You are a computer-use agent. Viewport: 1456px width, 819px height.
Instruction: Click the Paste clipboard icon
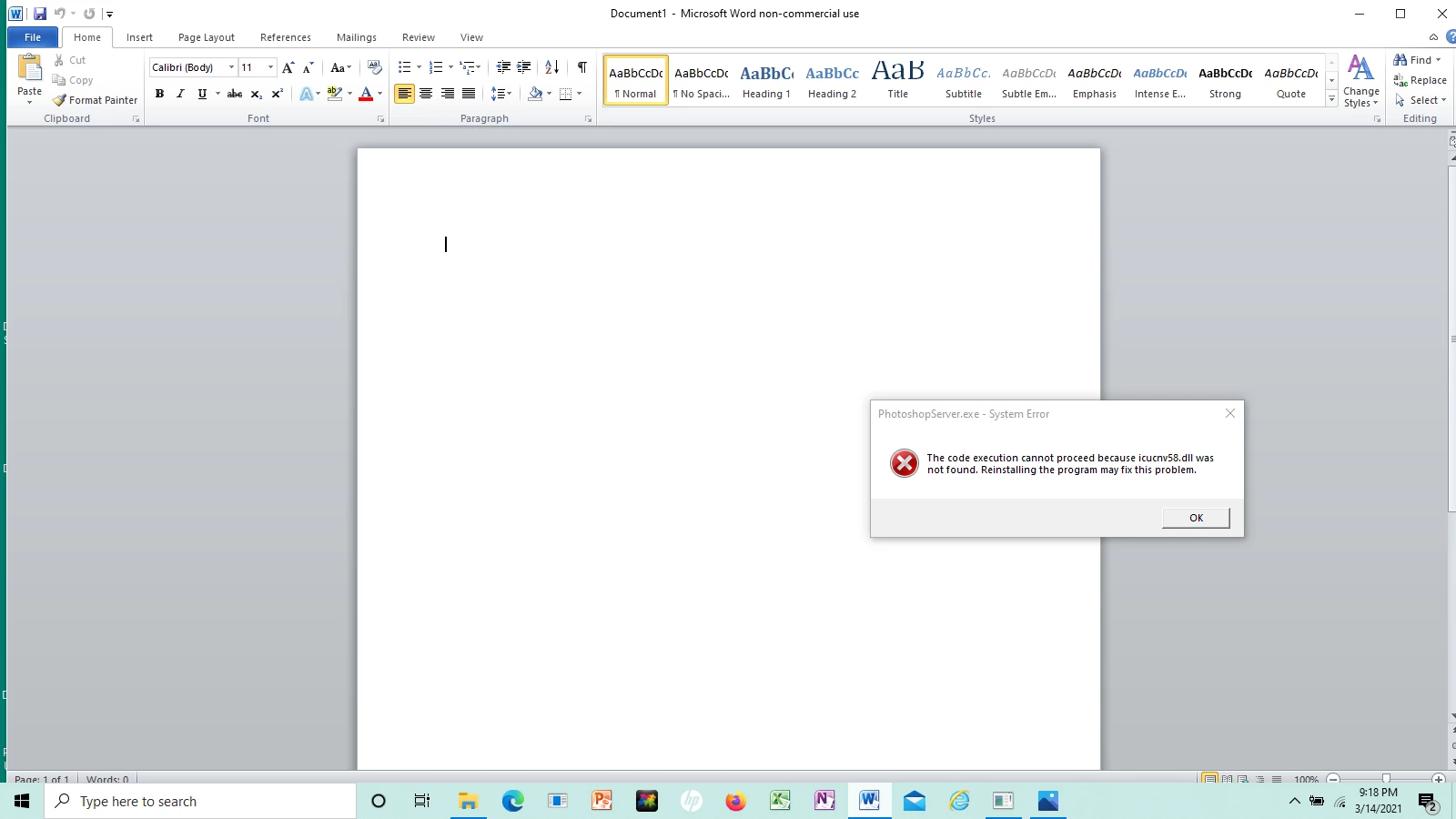(29, 67)
